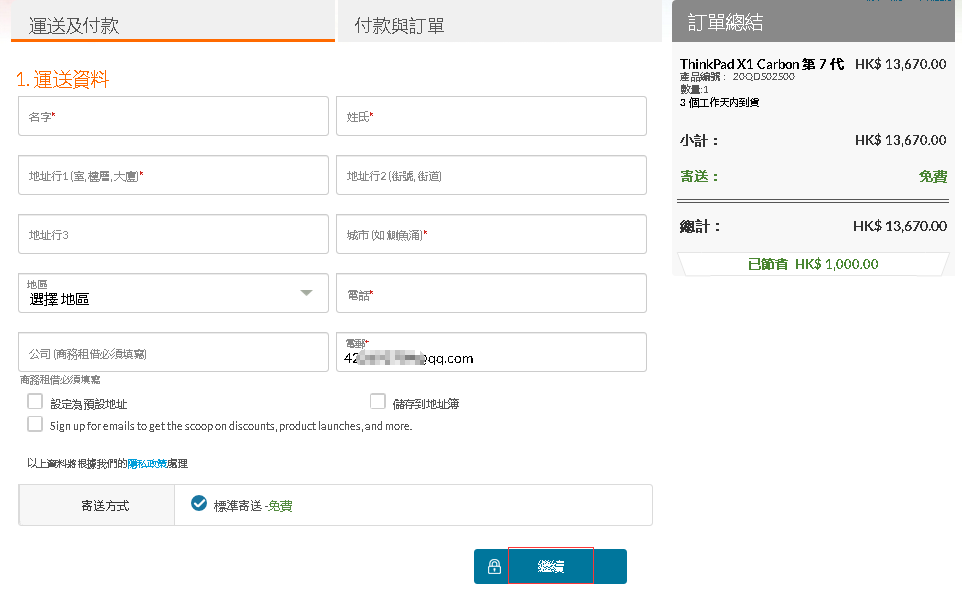
Task: Open the 付款與訂單 tab
Action: click(499, 24)
